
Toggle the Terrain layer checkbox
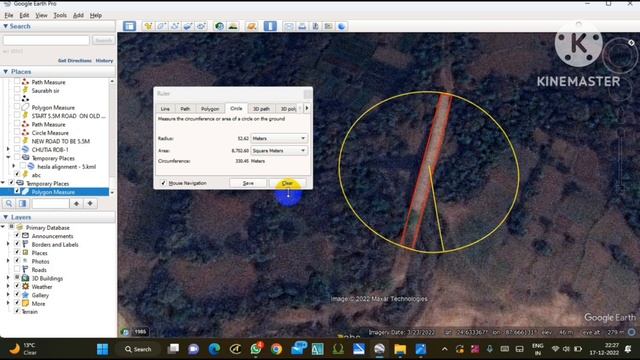coord(17,311)
